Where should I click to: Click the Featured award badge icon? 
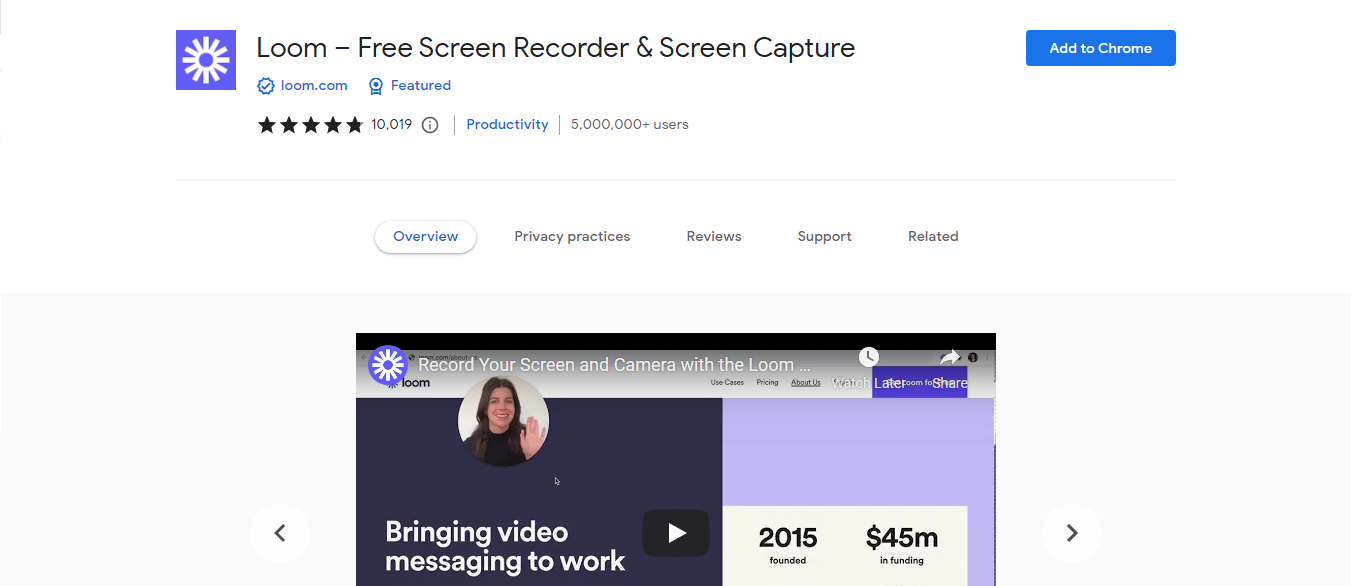(x=376, y=86)
